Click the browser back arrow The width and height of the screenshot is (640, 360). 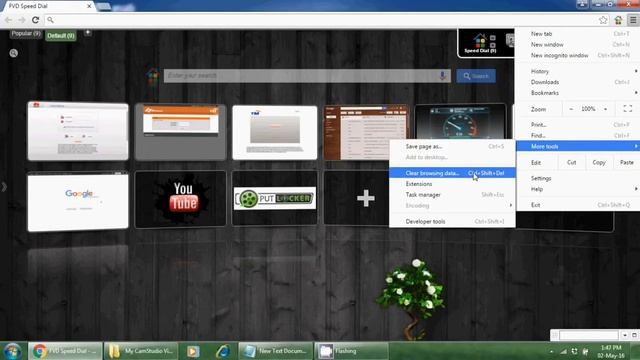click(x=8, y=20)
